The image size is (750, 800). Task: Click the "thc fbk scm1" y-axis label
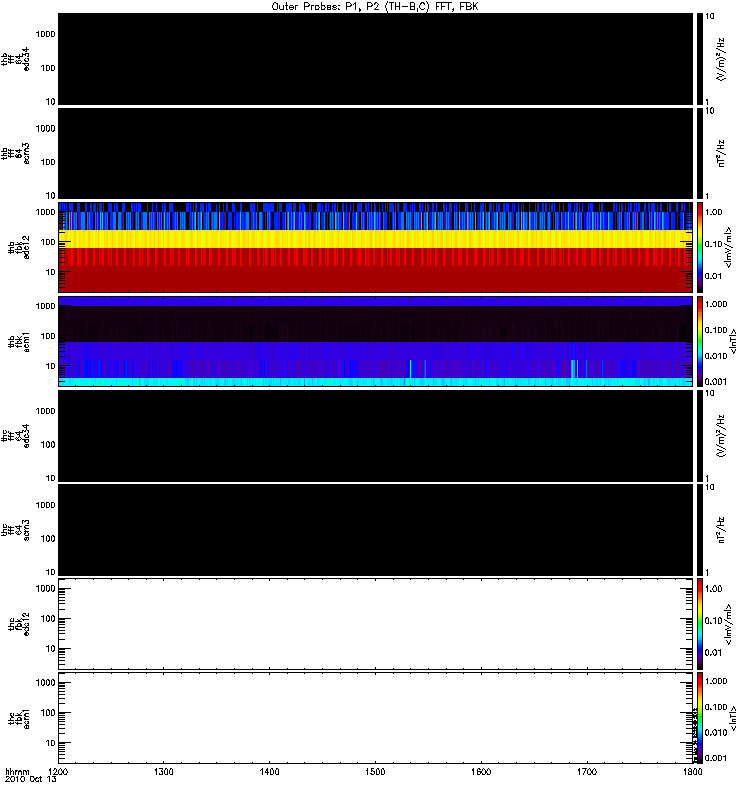tap(19, 718)
